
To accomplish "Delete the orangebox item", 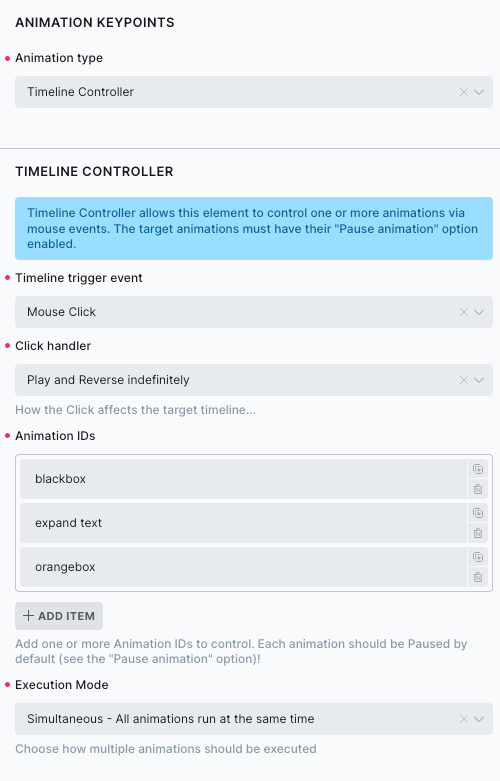I will [478, 577].
